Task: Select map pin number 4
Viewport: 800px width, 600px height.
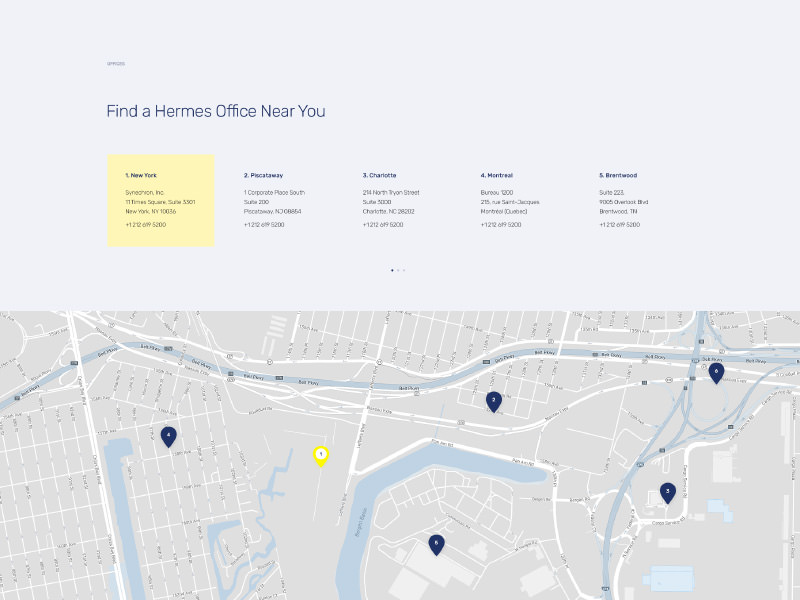Action: click(169, 435)
